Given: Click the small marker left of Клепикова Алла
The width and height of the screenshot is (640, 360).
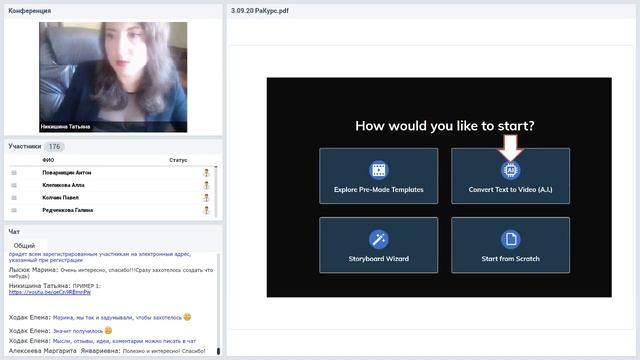Looking at the screenshot, I should tap(14, 185).
